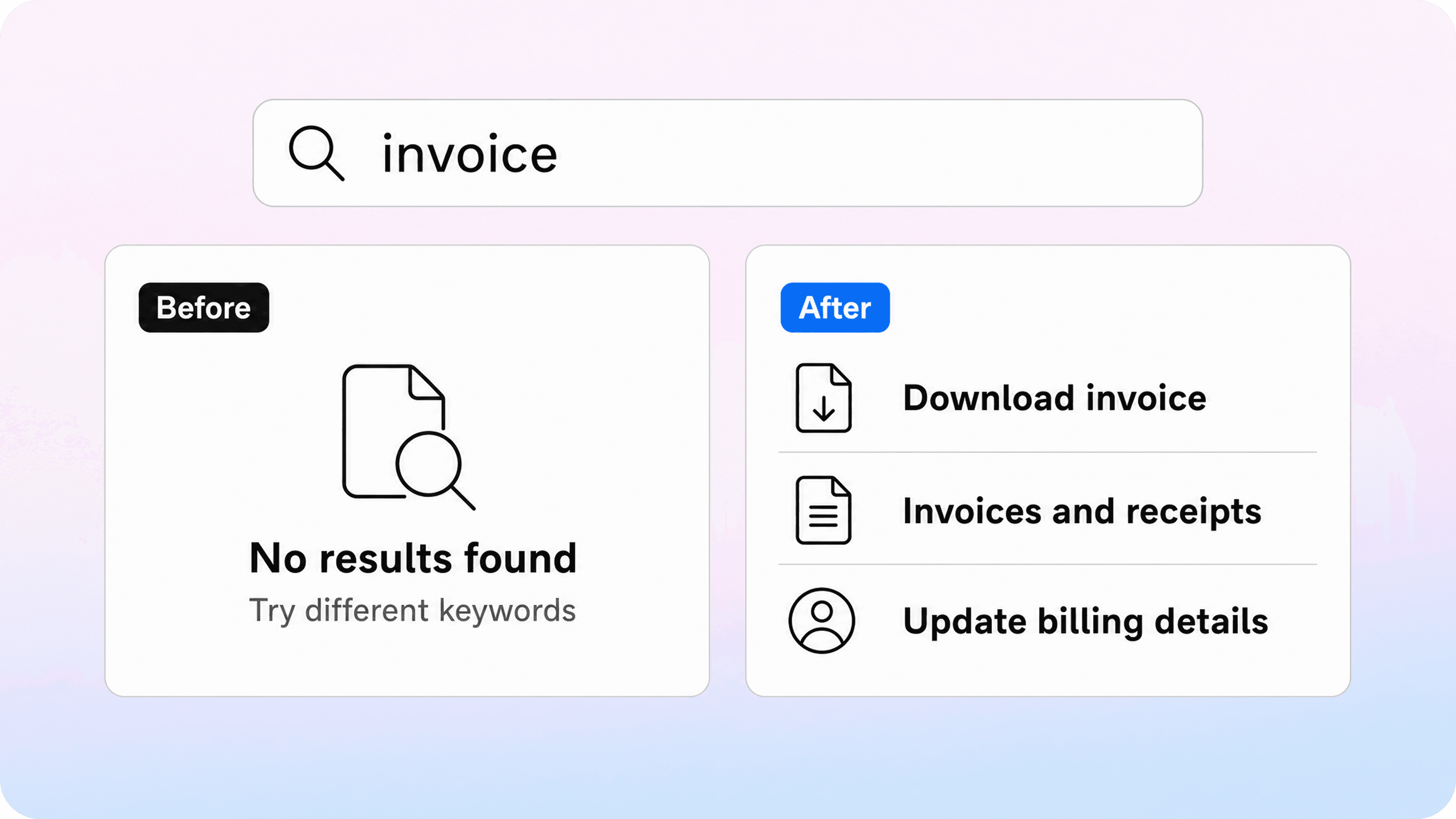Open the "Invoices and receipts" result
The image size is (1456, 819).
(x=1047, y=509)
